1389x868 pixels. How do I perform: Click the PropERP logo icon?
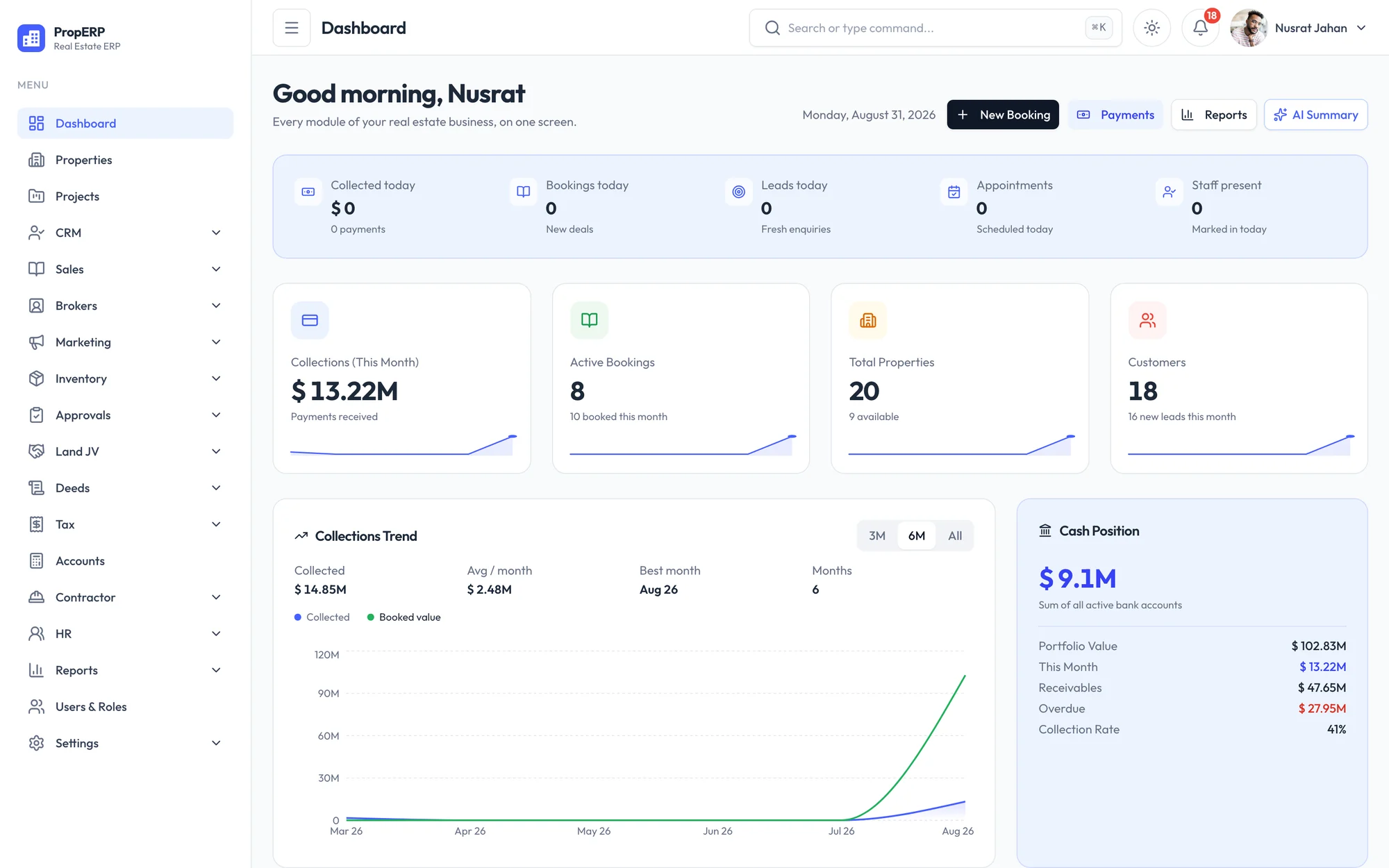[31, 38]
